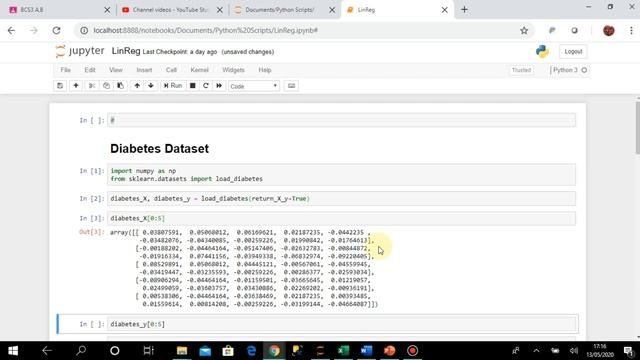Image resolution: width=640 pixels, height=360 pixels.
Task: Save notebook with the floppy disk icon
Action: click(x=60, y=86)
